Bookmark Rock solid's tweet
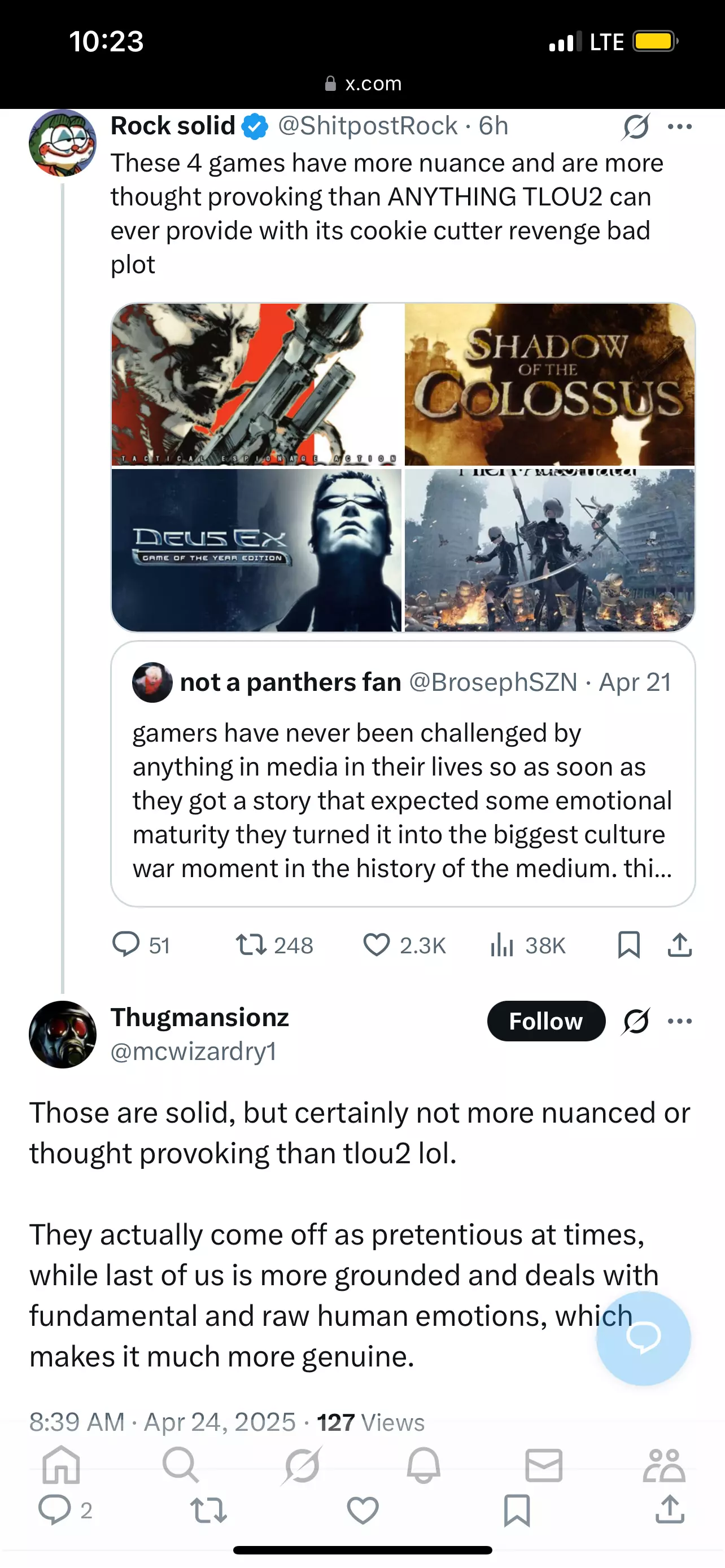 pos(628,945)
